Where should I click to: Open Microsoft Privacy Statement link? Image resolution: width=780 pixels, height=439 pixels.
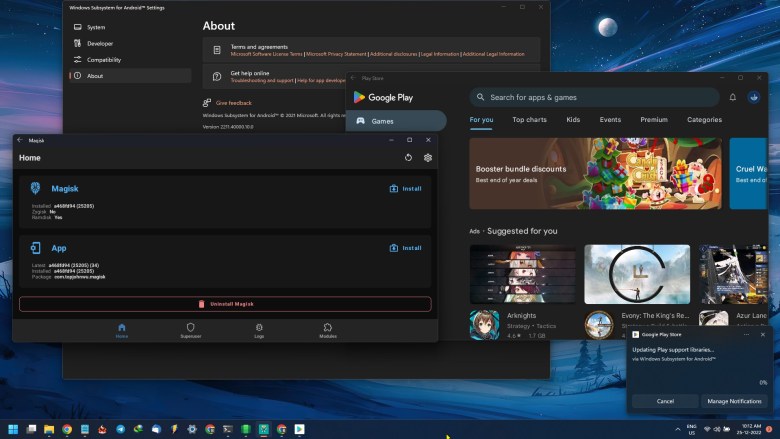(x=336, y=54)
